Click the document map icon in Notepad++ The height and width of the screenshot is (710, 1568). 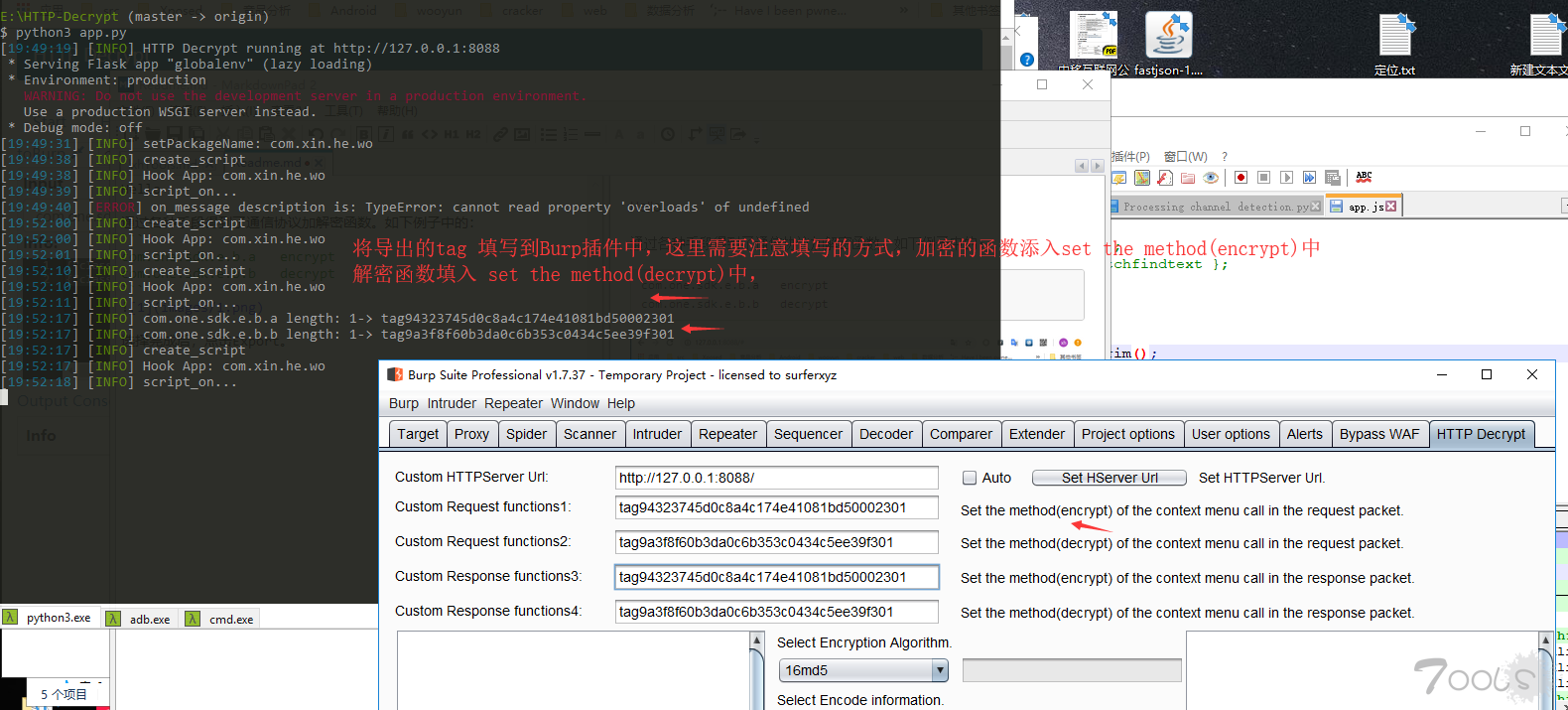click(x=1142, y=178)
